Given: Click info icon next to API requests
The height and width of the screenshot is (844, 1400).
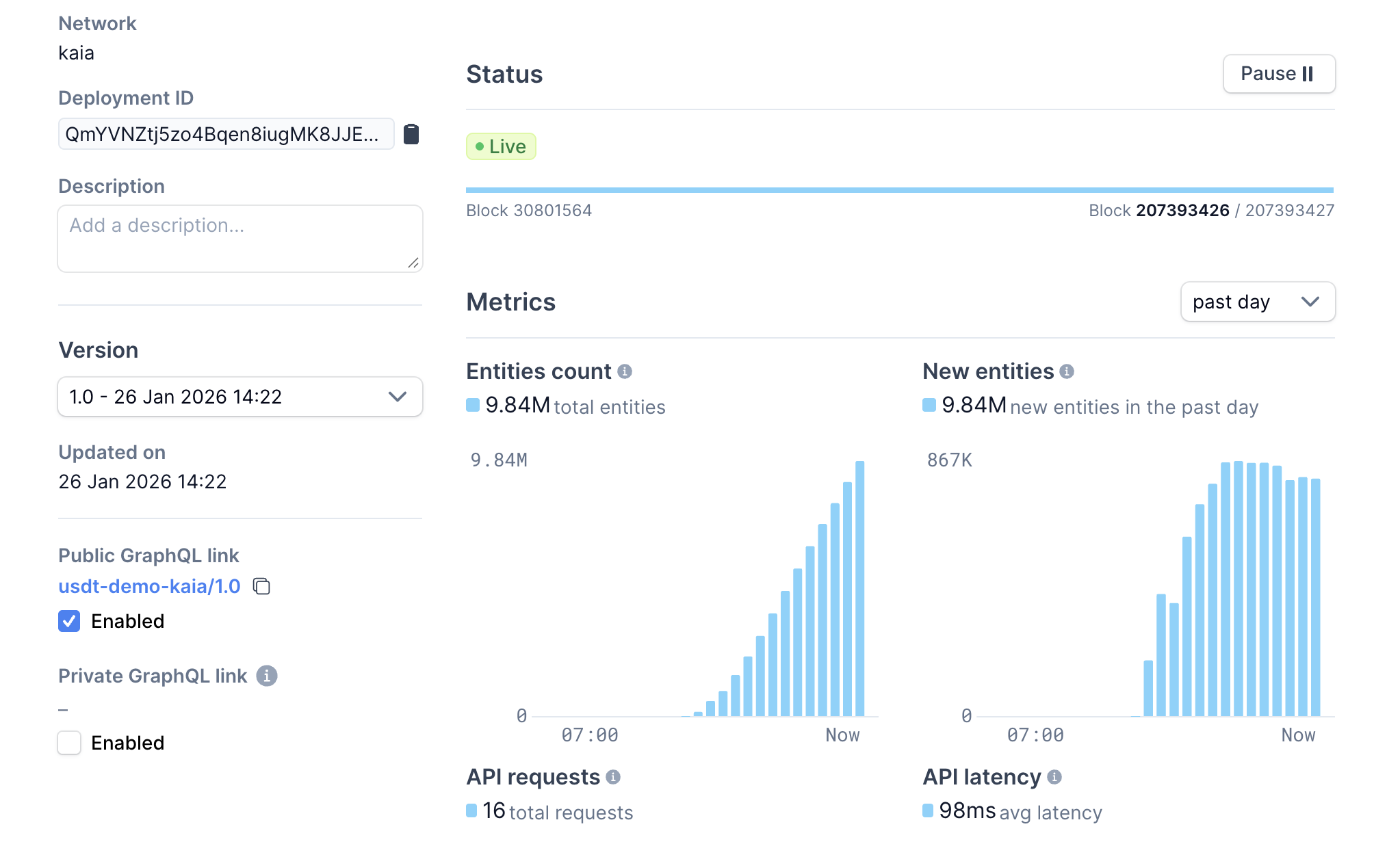Looking at the screenshot, I should pyautogui.click(x=613, y=777).
